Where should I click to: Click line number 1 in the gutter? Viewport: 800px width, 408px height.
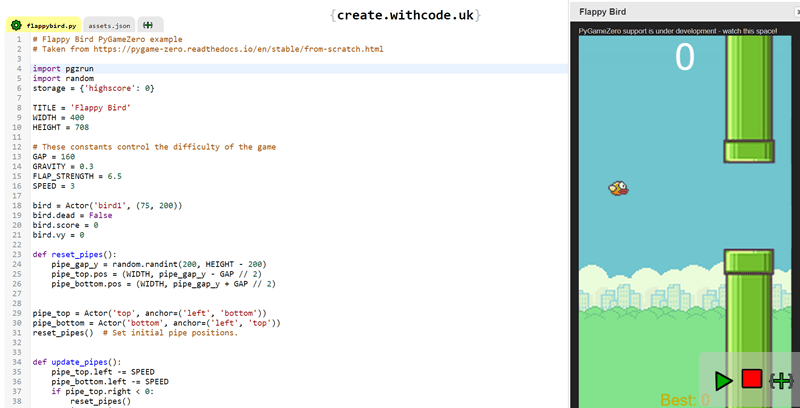pyautogui.click(x=19, y=39)
